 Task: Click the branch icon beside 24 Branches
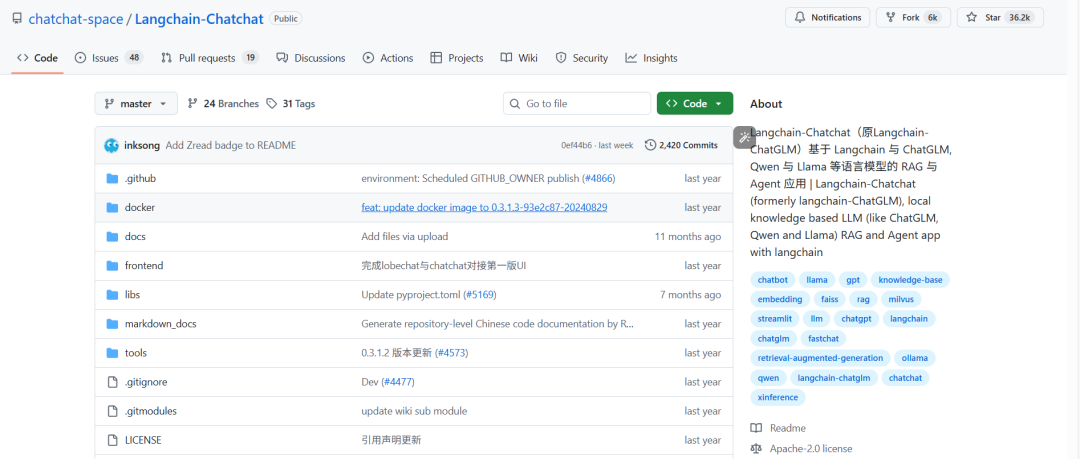[x=193, y=103]
